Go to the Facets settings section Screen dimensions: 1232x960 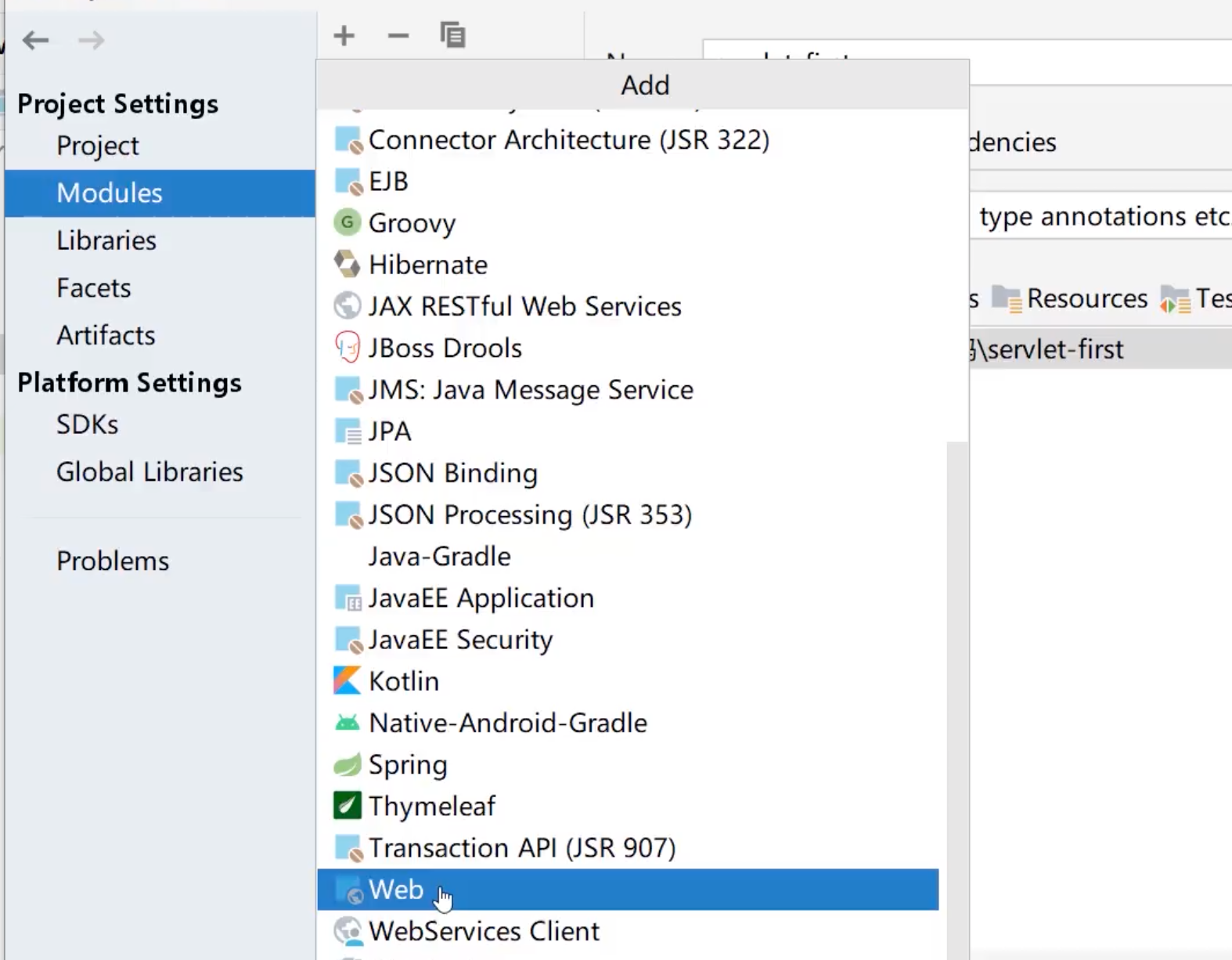point(94,288)
